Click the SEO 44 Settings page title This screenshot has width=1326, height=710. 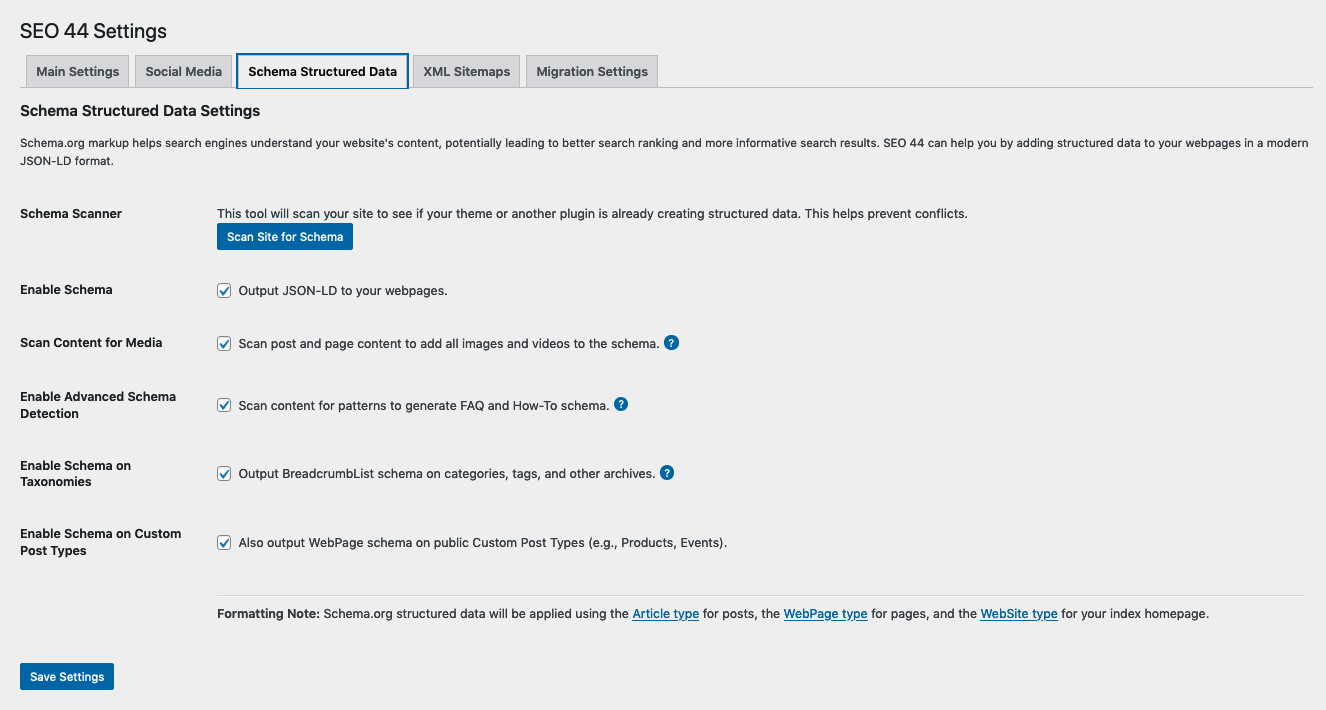pyautogui.click(x=93, y=31)
